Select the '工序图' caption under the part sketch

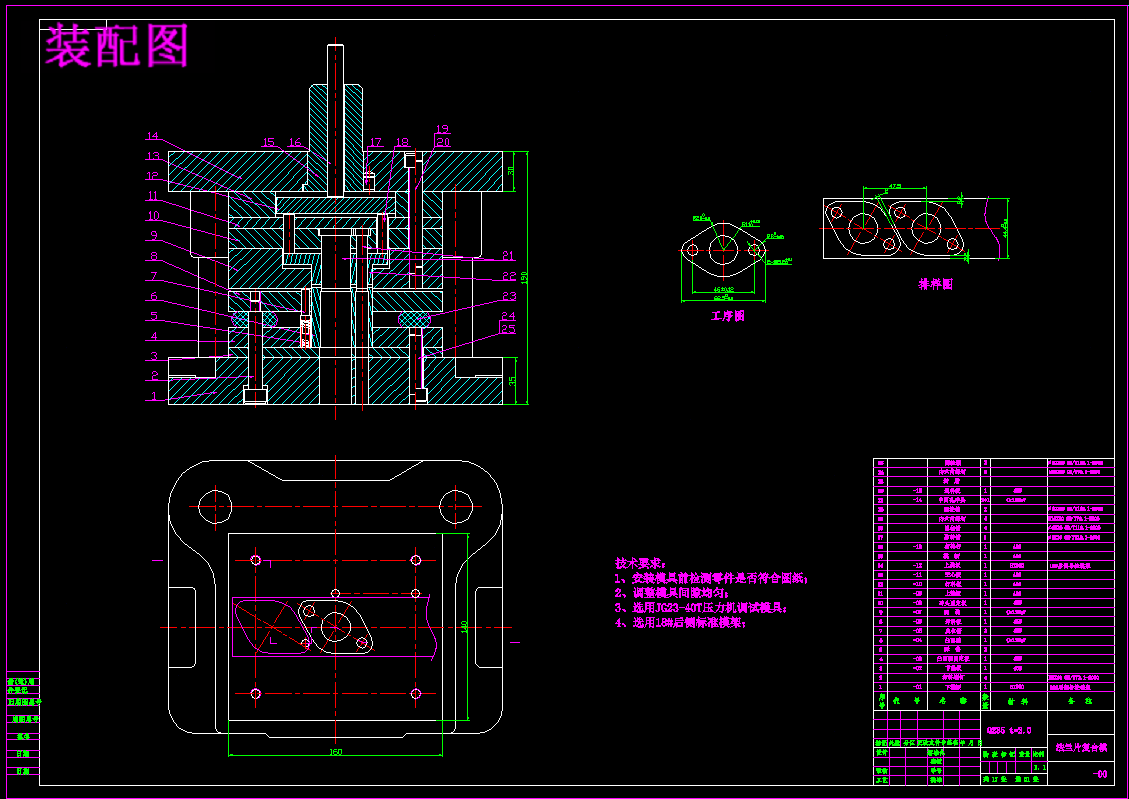coord(727,316)
